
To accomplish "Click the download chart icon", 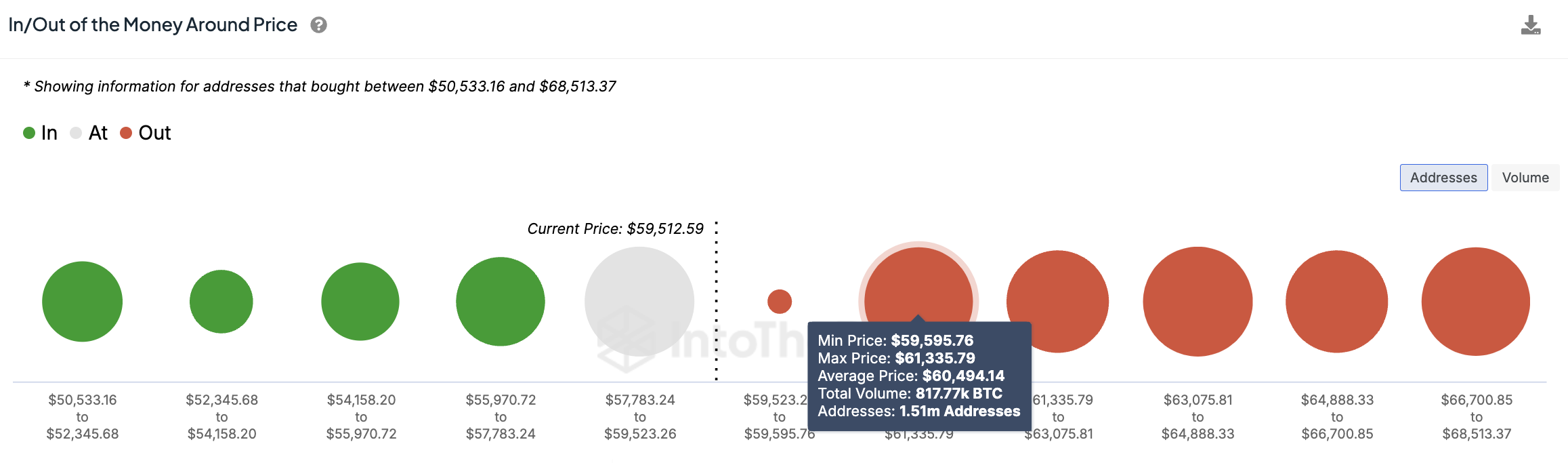I will point(1531,25).
